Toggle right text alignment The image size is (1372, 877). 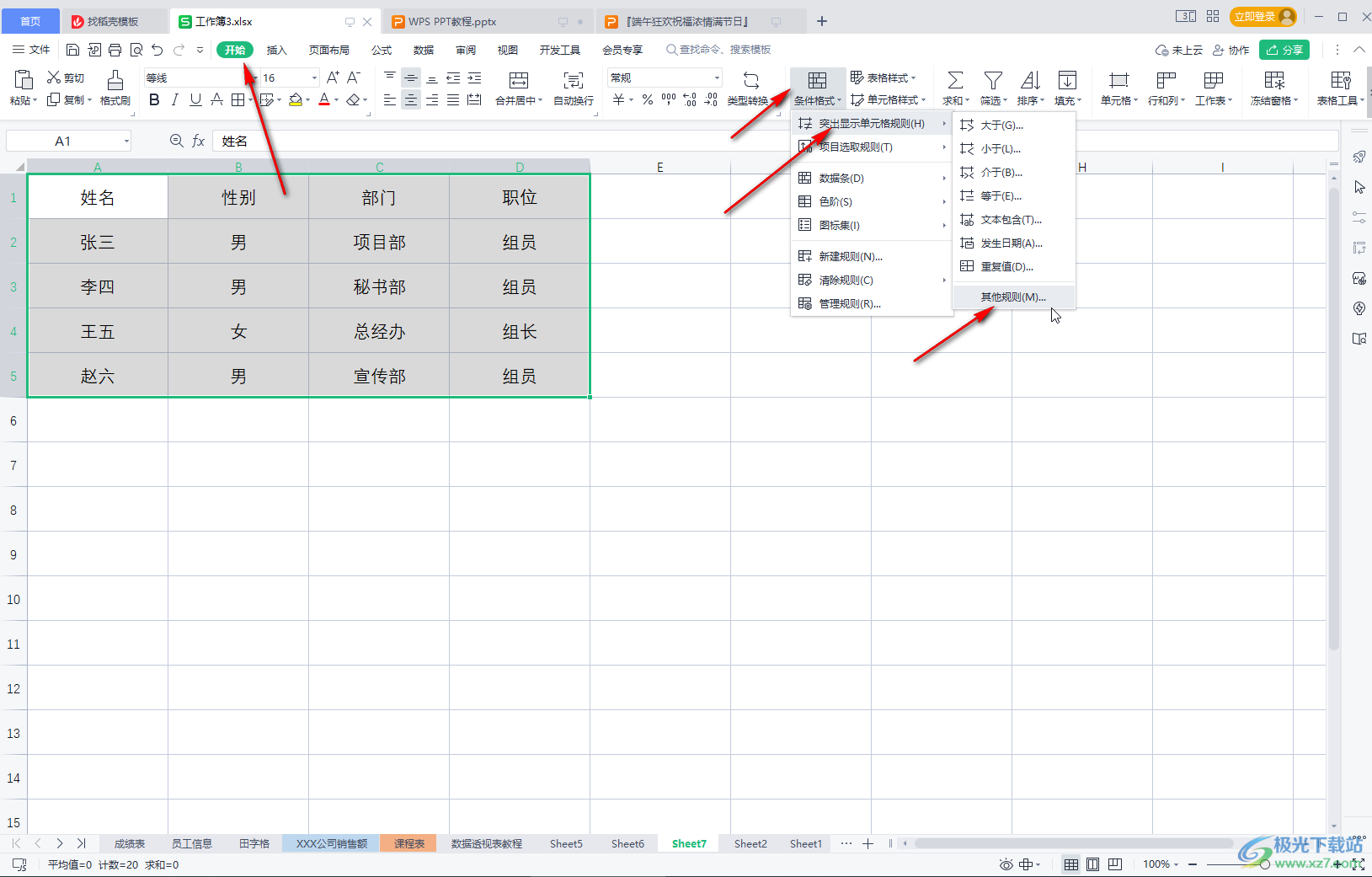pyautogui.click(x=432, y=100)
